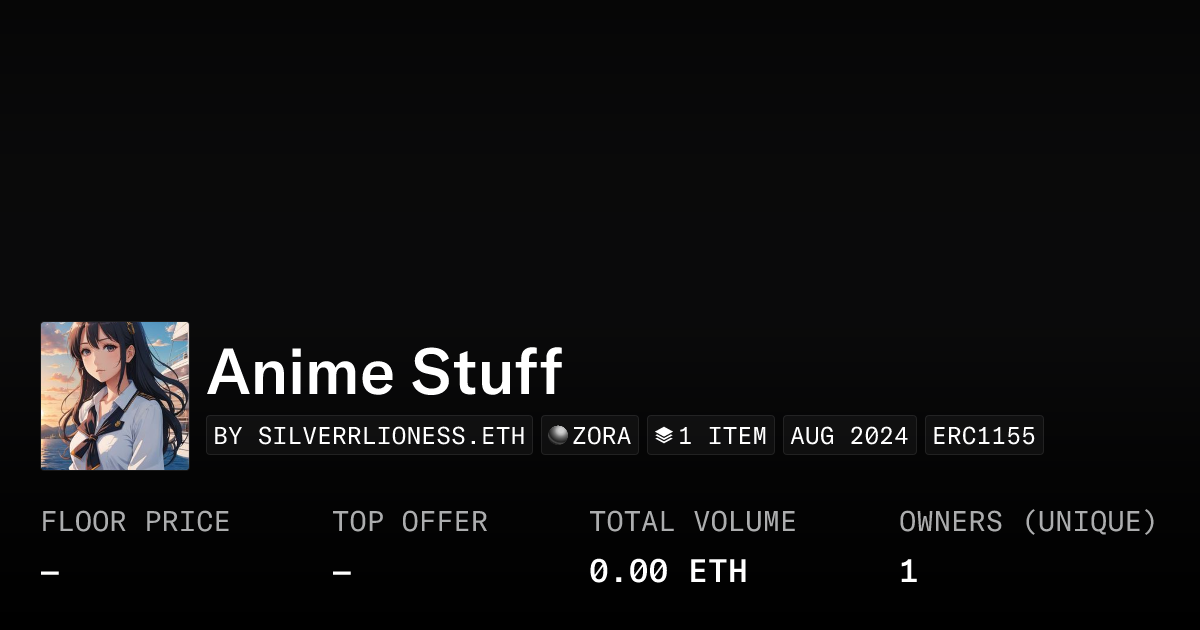Click the ZORA network label text
1200x630 pixels.
coord(602,436)
